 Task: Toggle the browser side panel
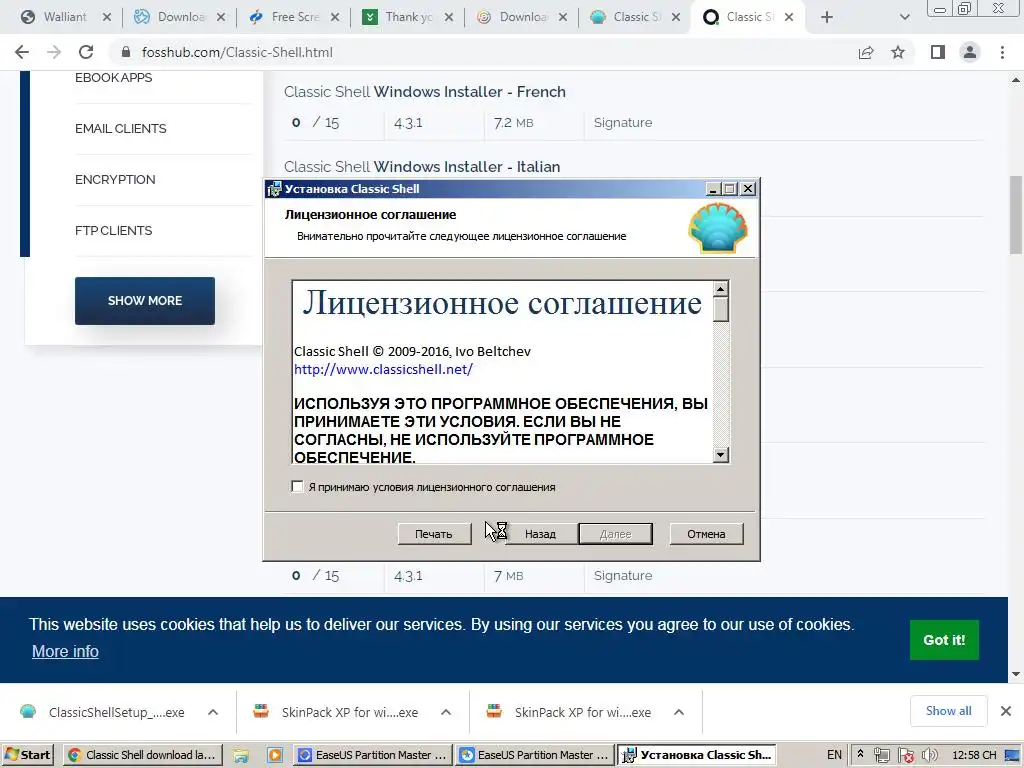(x=938, y=52)
